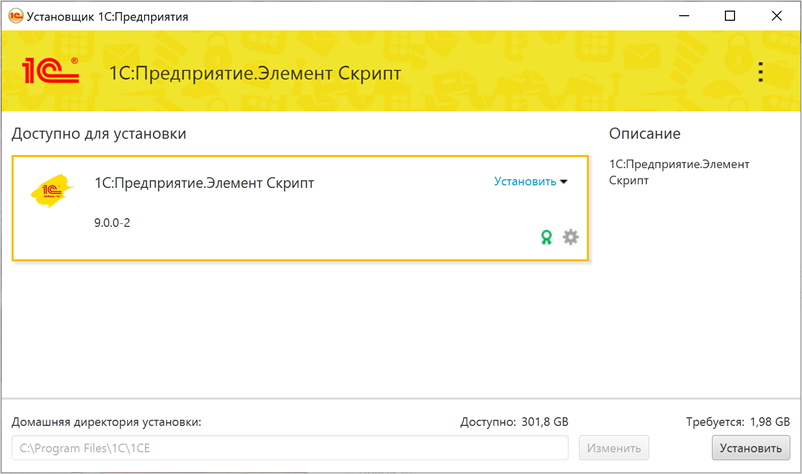
Task: Click the description text under Описание
Action: coord(678,172)
